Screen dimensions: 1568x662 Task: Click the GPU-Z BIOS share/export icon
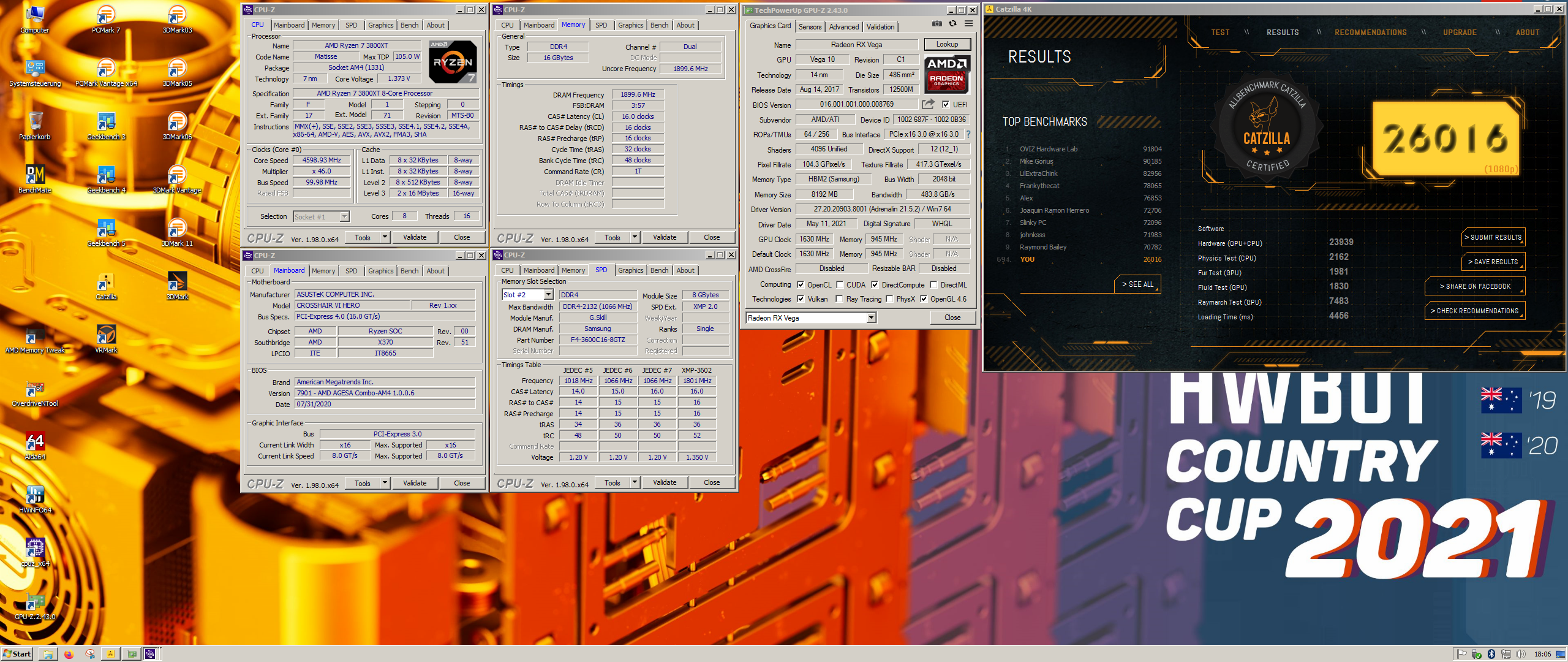pyautogui.click(x=929, y=104)
